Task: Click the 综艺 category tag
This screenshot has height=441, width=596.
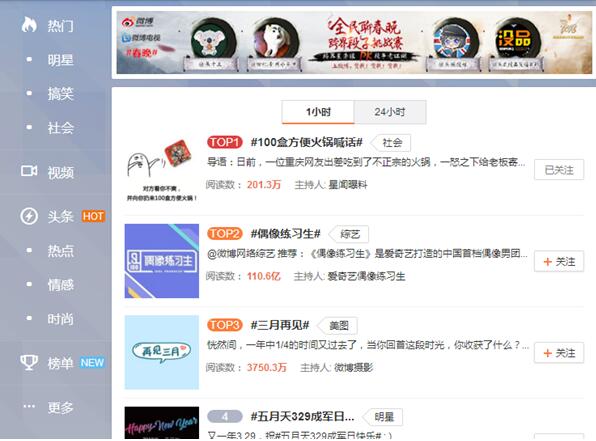Action: pyautogui.click(x=350, y=234)
